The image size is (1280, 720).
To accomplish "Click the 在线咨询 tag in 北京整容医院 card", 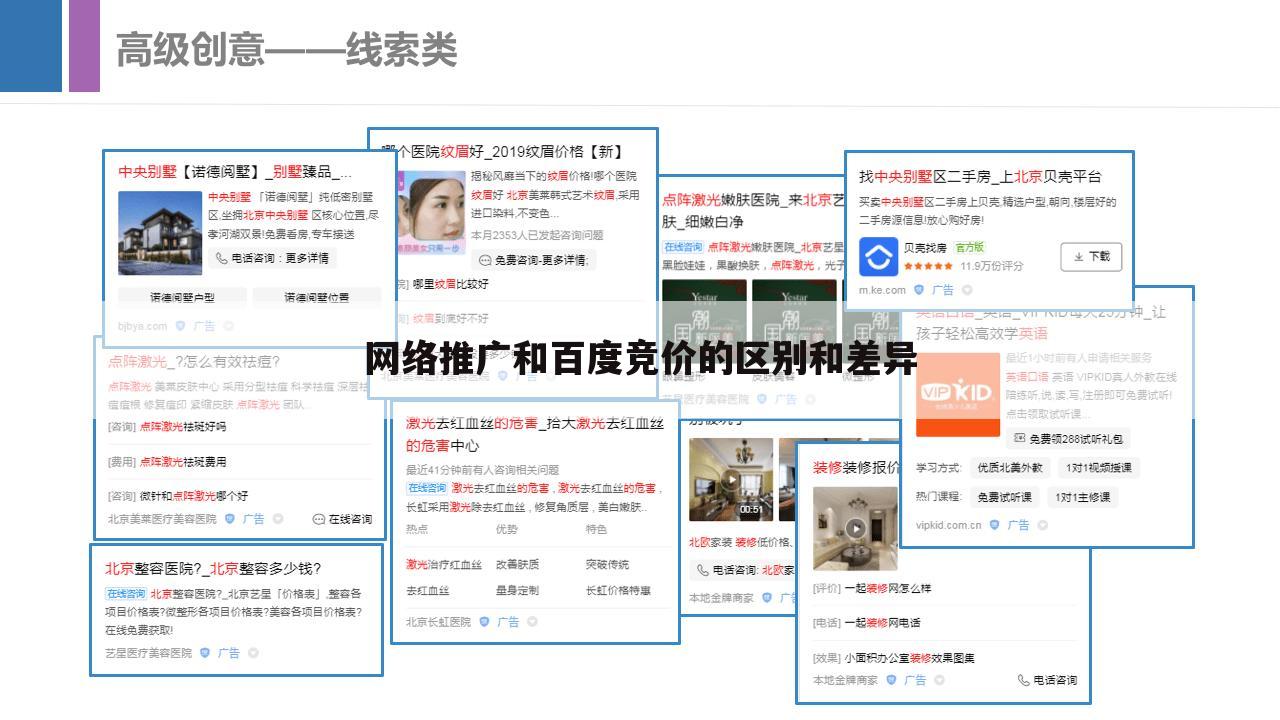I will click(x=125, y=593).
